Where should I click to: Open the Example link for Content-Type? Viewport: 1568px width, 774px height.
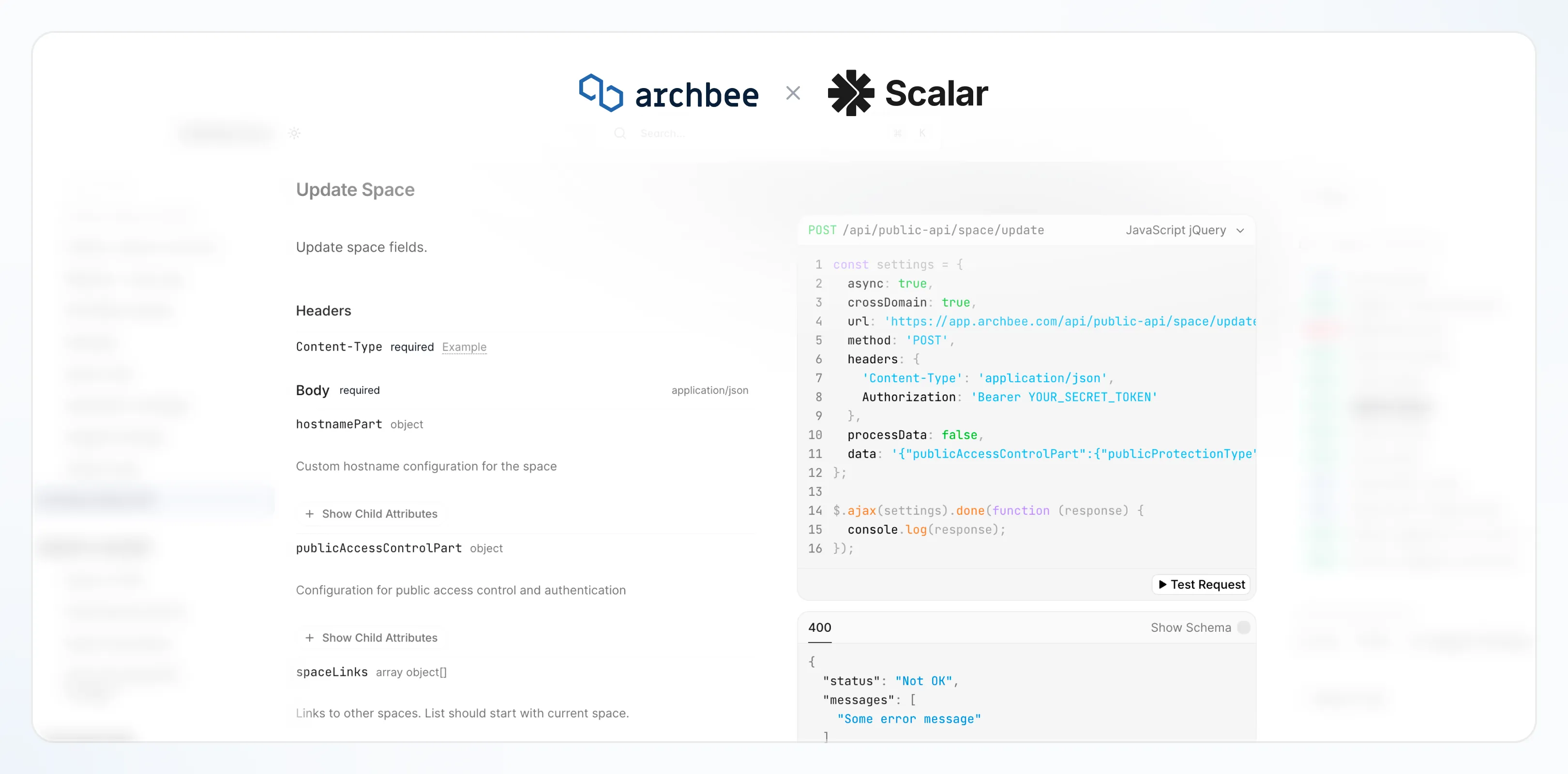point(464,347)
